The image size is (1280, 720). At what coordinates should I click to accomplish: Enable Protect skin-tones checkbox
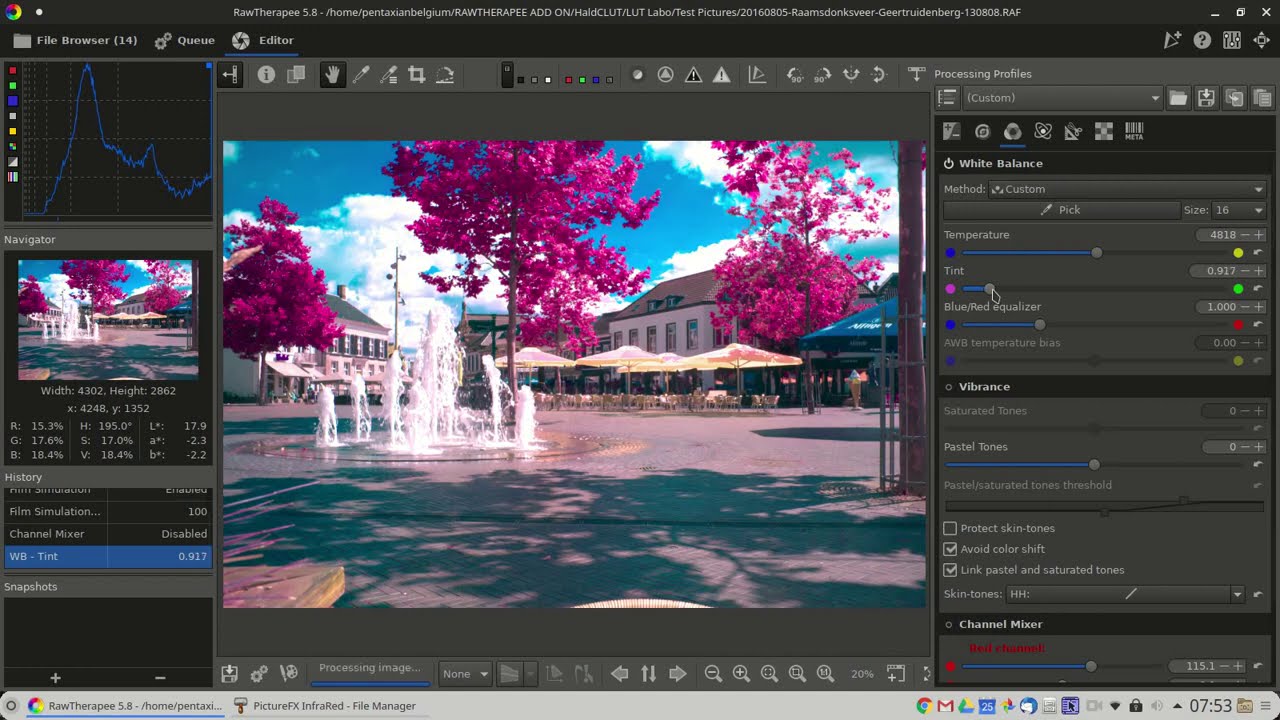click(950, 528)
